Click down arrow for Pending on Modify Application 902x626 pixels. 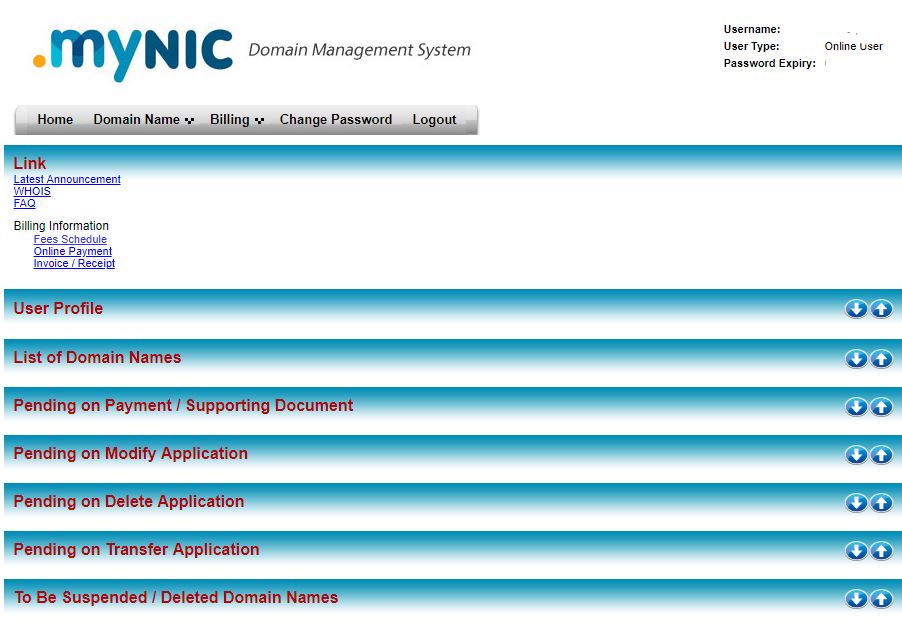[856, 455]
